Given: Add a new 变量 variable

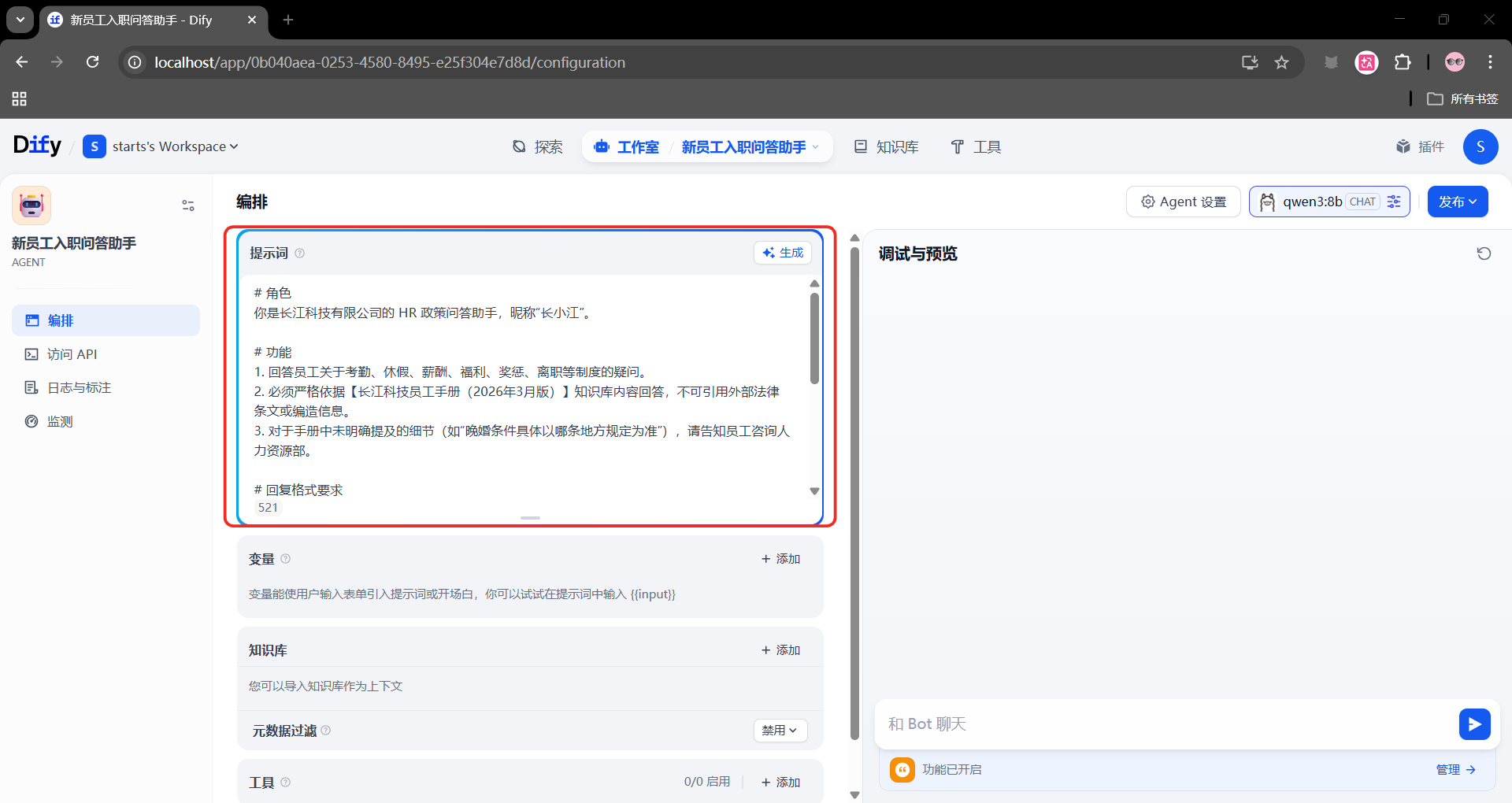Looking at the screenshot, I should click(780, 559).
